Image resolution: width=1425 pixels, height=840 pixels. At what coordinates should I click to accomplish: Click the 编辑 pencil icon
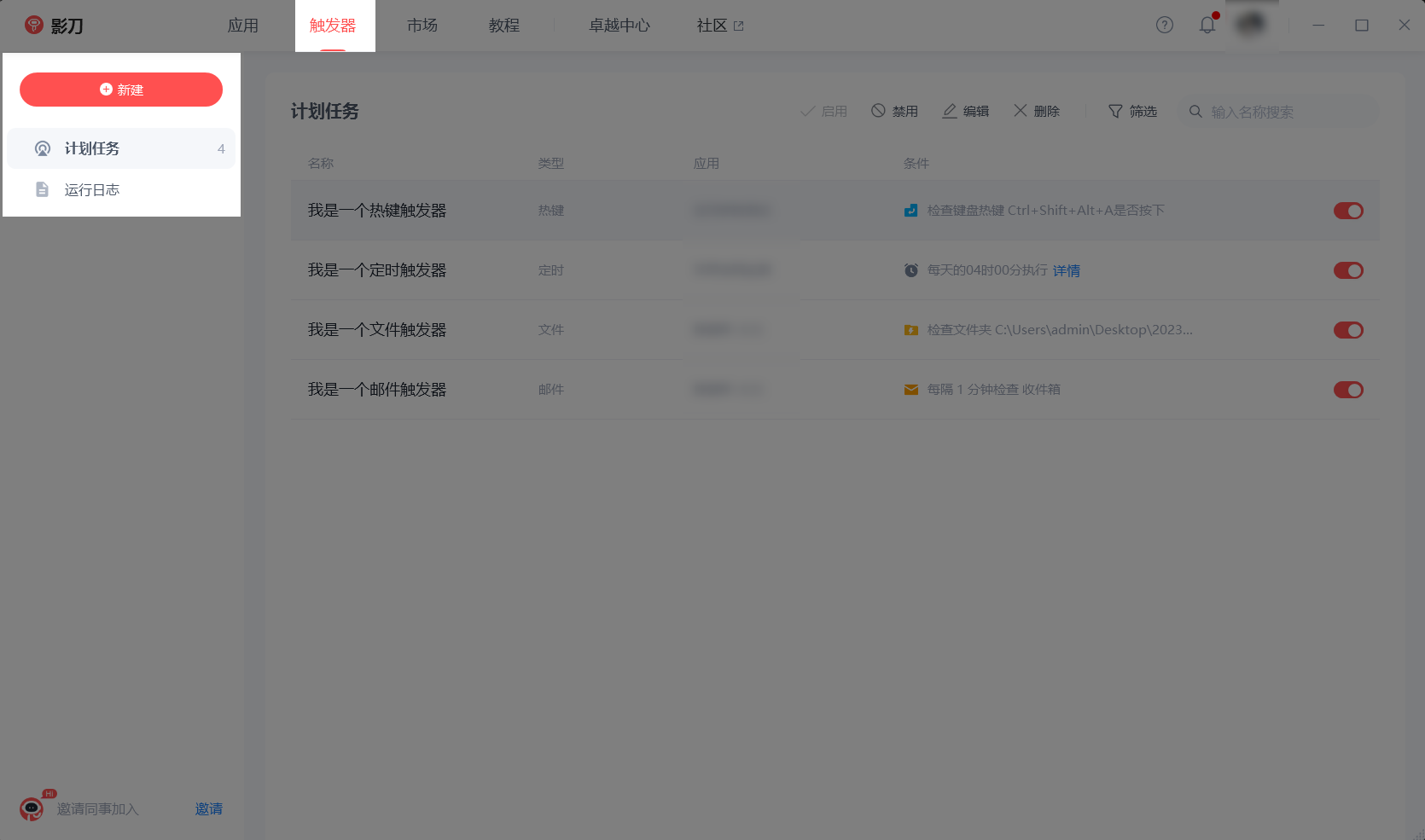pyautogui.click(x=949, y=111)
